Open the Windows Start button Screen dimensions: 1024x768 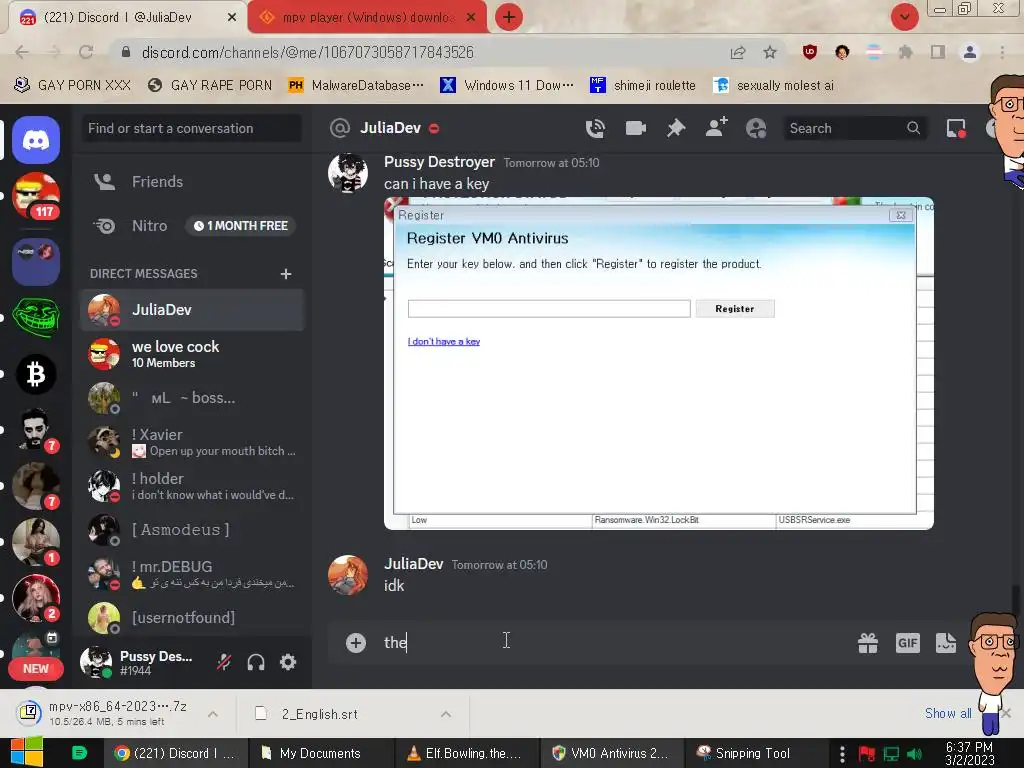pos(27,752)
